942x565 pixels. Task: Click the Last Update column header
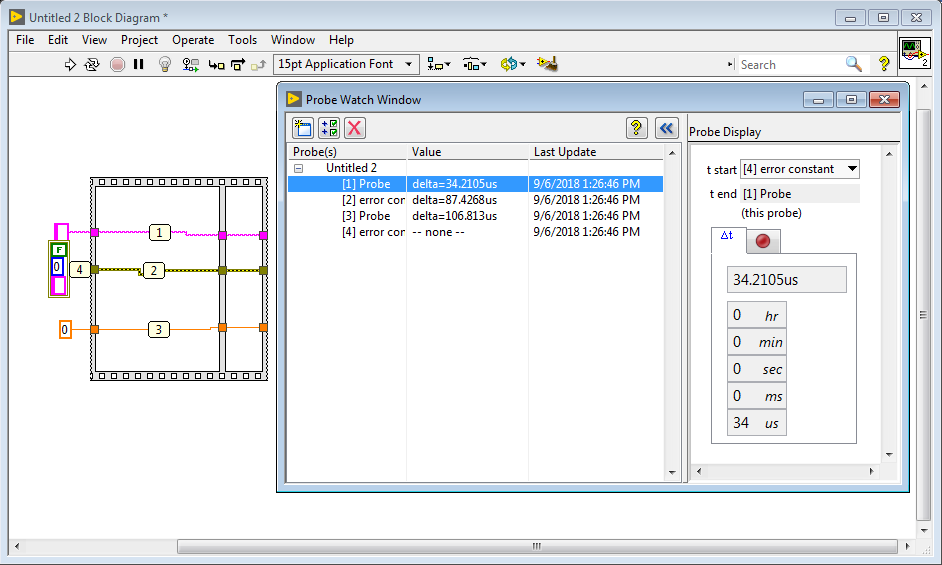pyautogui.click(x=595, y=152)
